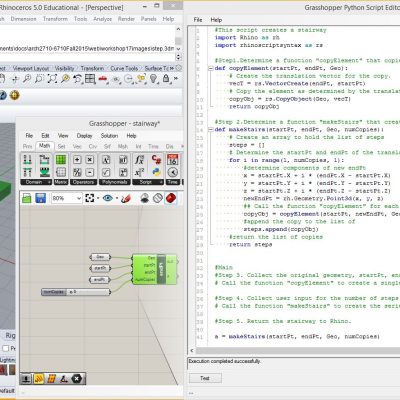Click the numCopies number slider
The height and width of the screenshot is (400, 400).
(76, 292)
